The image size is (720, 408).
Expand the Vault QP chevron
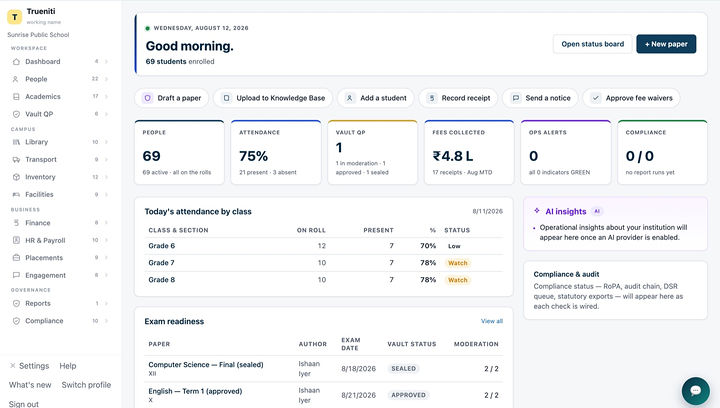coord(107,114)
